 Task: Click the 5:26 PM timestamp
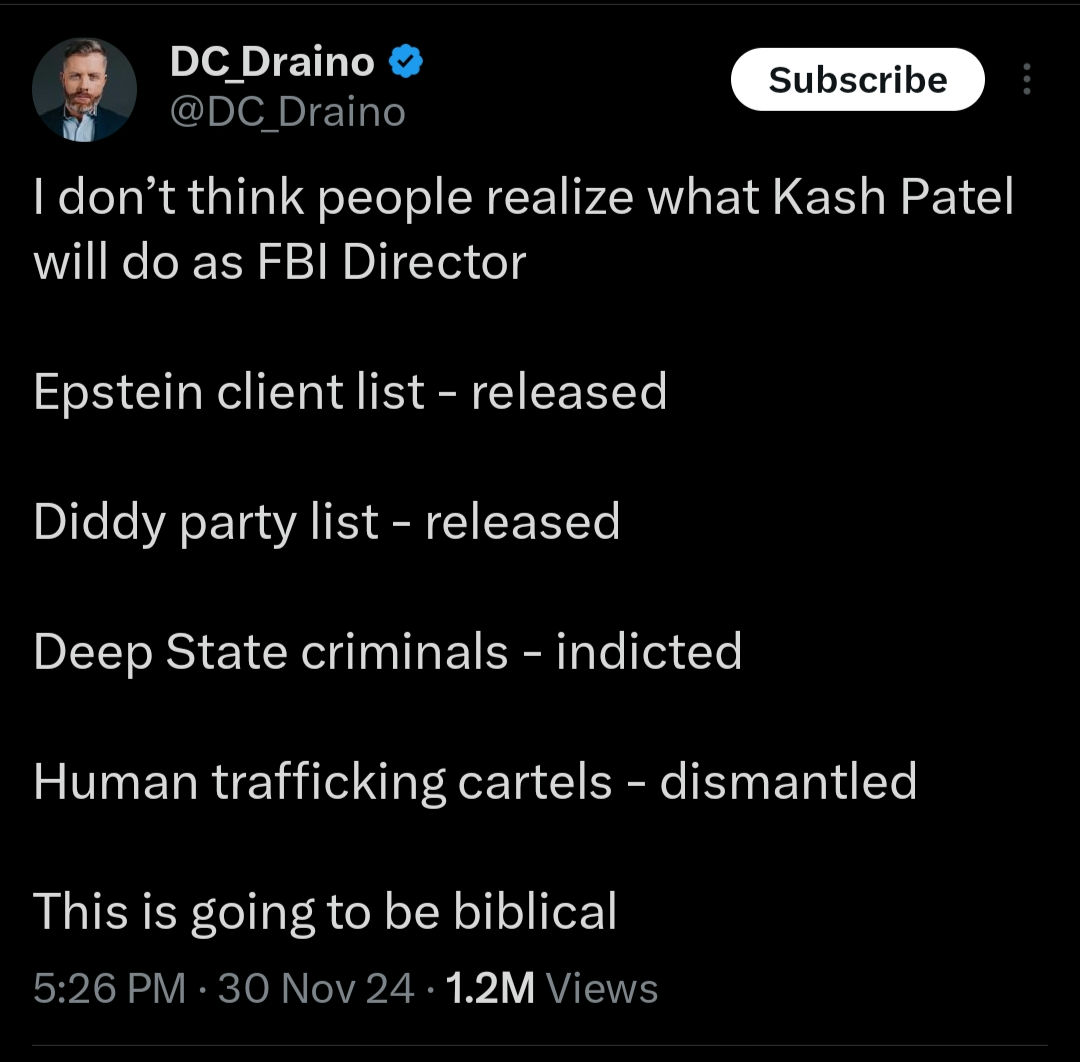[x=109, y=989]
